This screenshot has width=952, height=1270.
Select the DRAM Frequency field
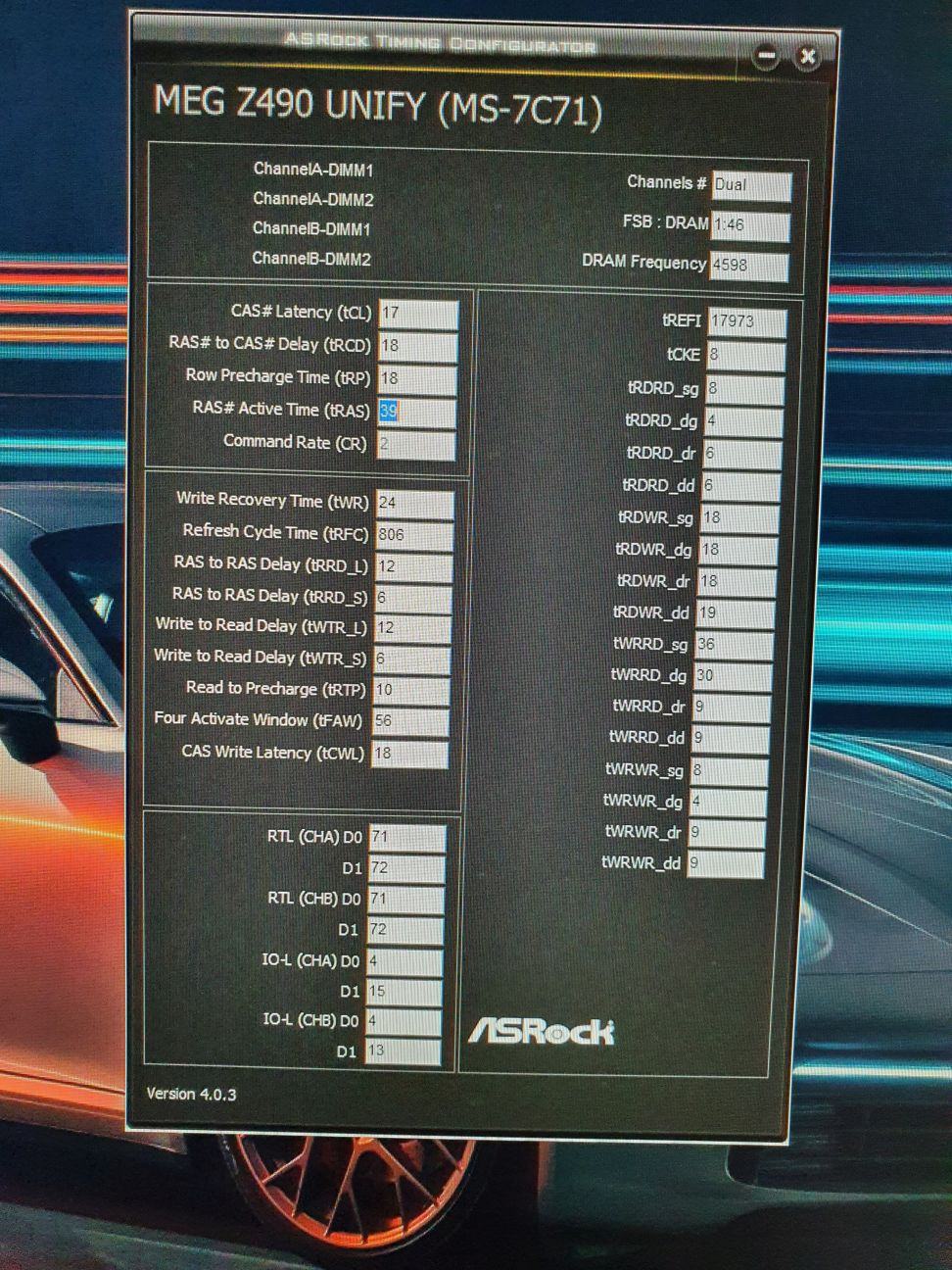pyautogui.click(x=749, y=266)
